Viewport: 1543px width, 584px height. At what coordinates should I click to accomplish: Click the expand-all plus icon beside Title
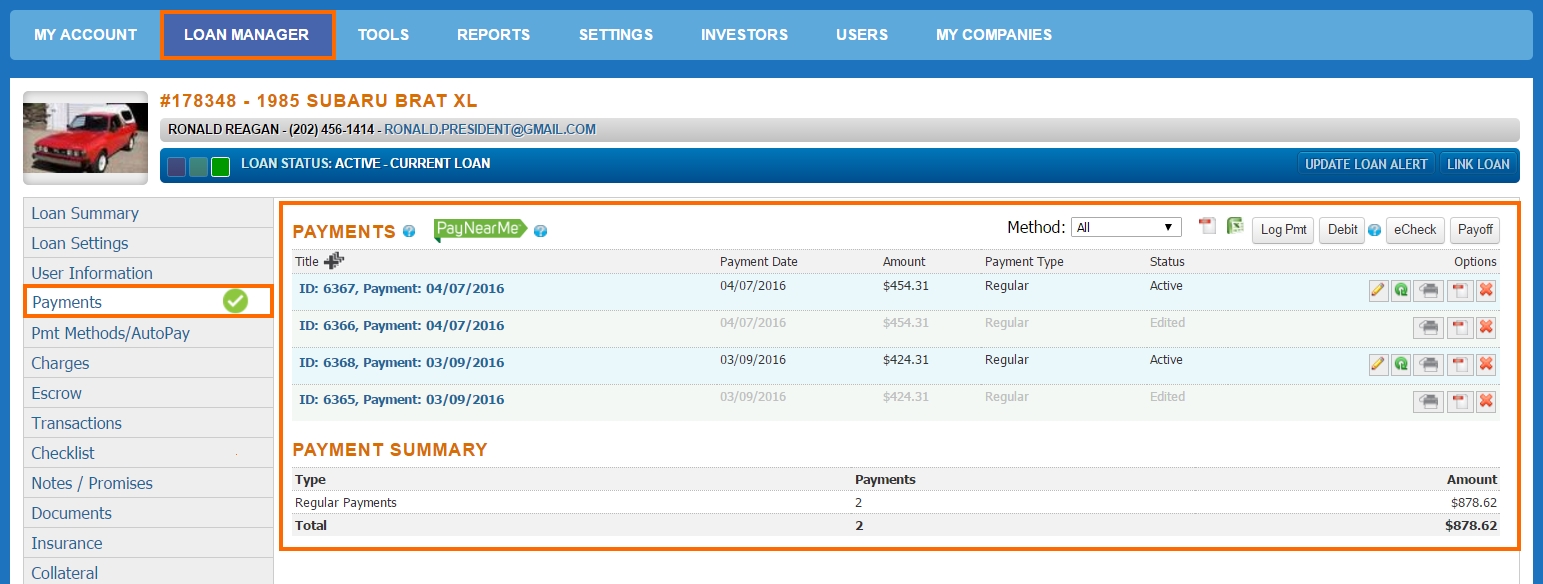(334, 261)
